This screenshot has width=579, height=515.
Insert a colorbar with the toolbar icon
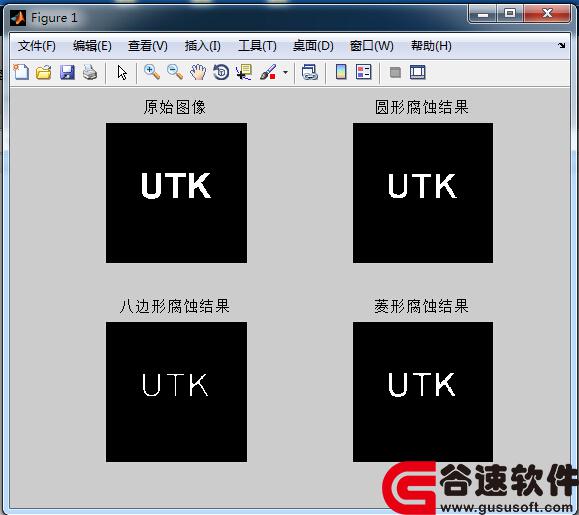click(x=341, y=72)
